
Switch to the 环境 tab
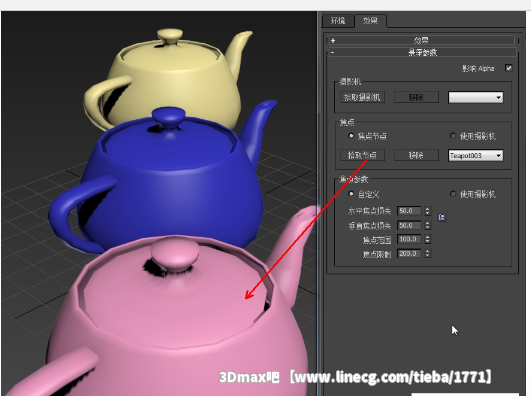[x=338, y=21]
